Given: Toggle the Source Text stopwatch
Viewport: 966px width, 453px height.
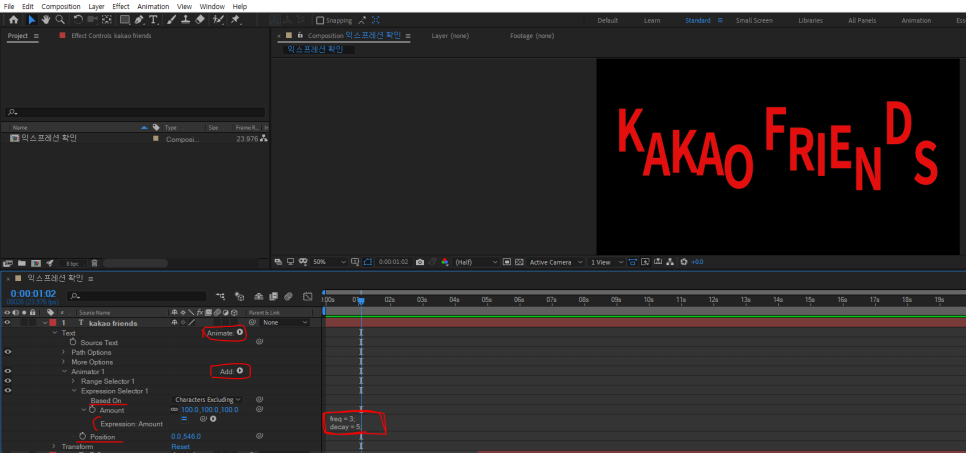Looking at the screenshot, I should pyautogui.click(x=73, y=342).
